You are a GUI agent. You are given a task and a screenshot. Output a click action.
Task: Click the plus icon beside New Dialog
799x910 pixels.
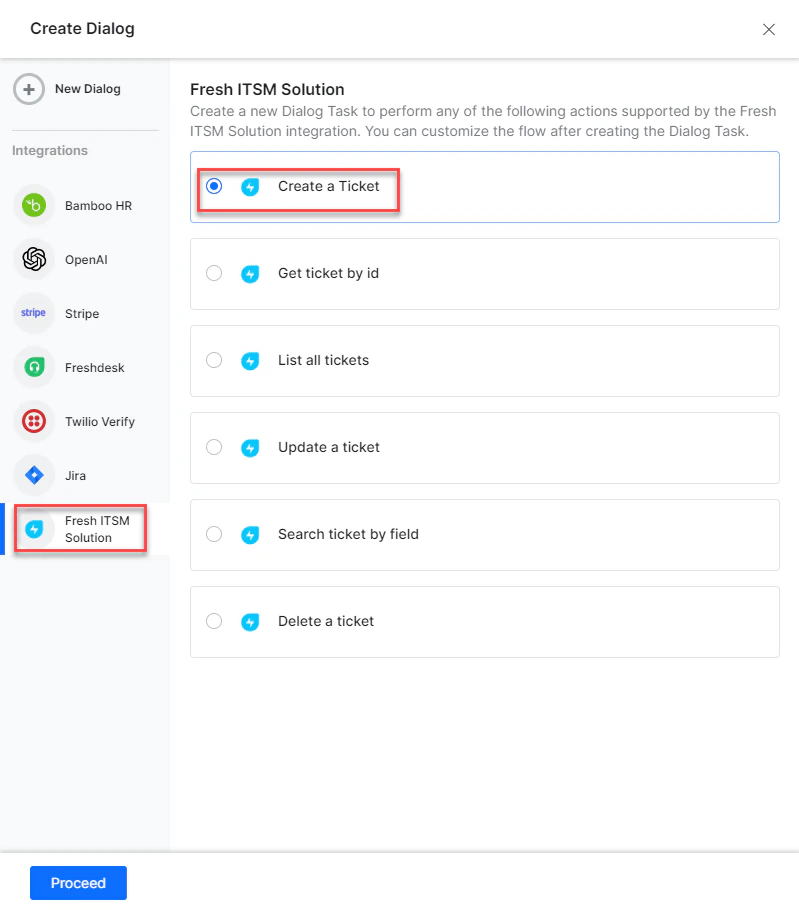[x=28, y=89]
